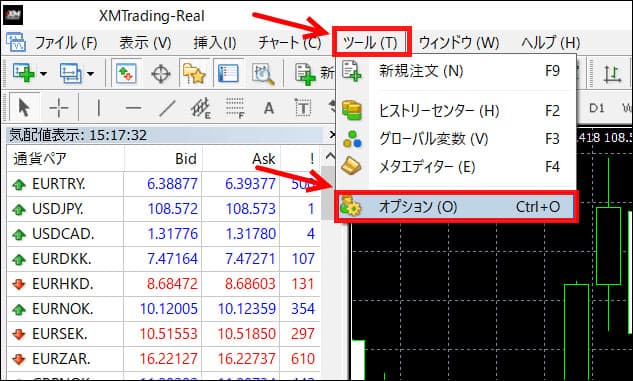Select the Fibonacci retracement tool
633x381 pixels.
tap(235, 108)
